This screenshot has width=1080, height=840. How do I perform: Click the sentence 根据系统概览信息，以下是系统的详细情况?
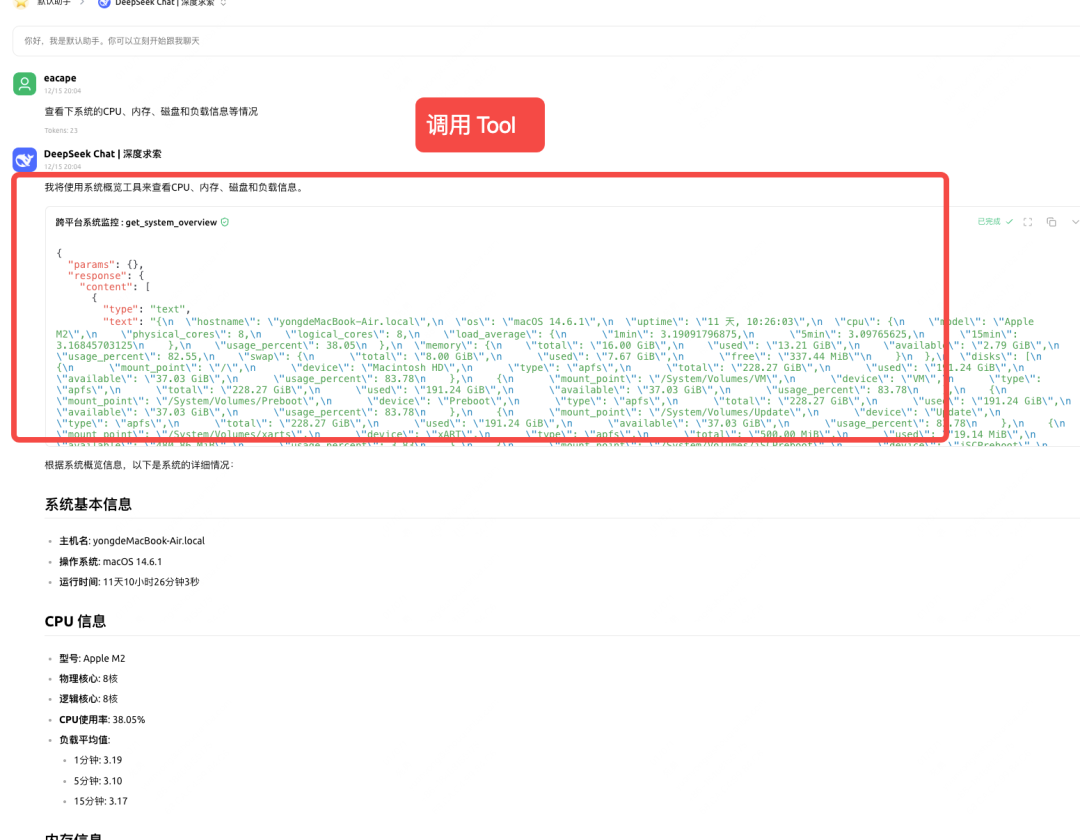pyautogui.click(x=139, y=465)
